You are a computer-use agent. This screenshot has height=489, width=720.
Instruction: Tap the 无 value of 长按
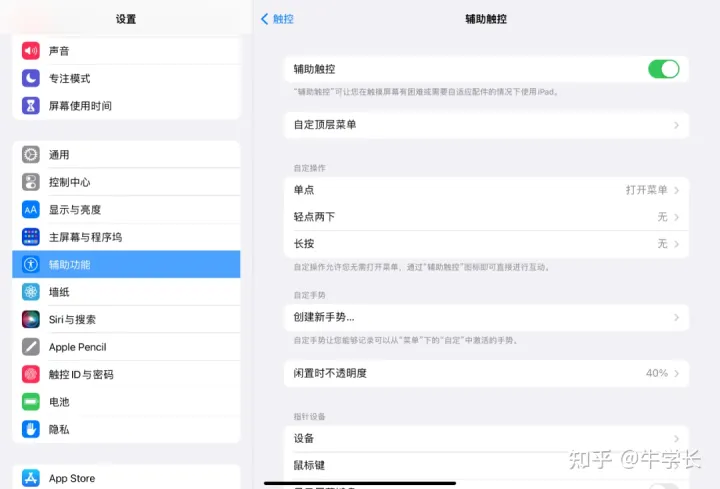coord(662,244)
